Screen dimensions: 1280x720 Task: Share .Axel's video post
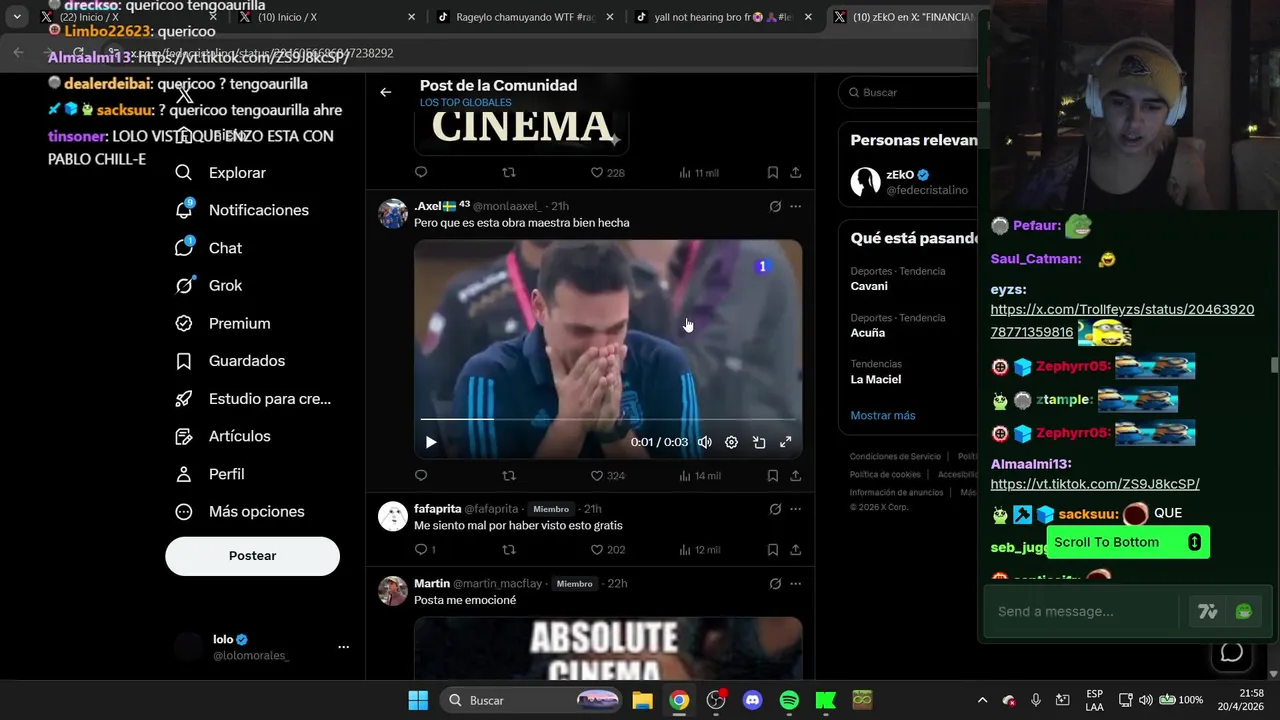796,476
